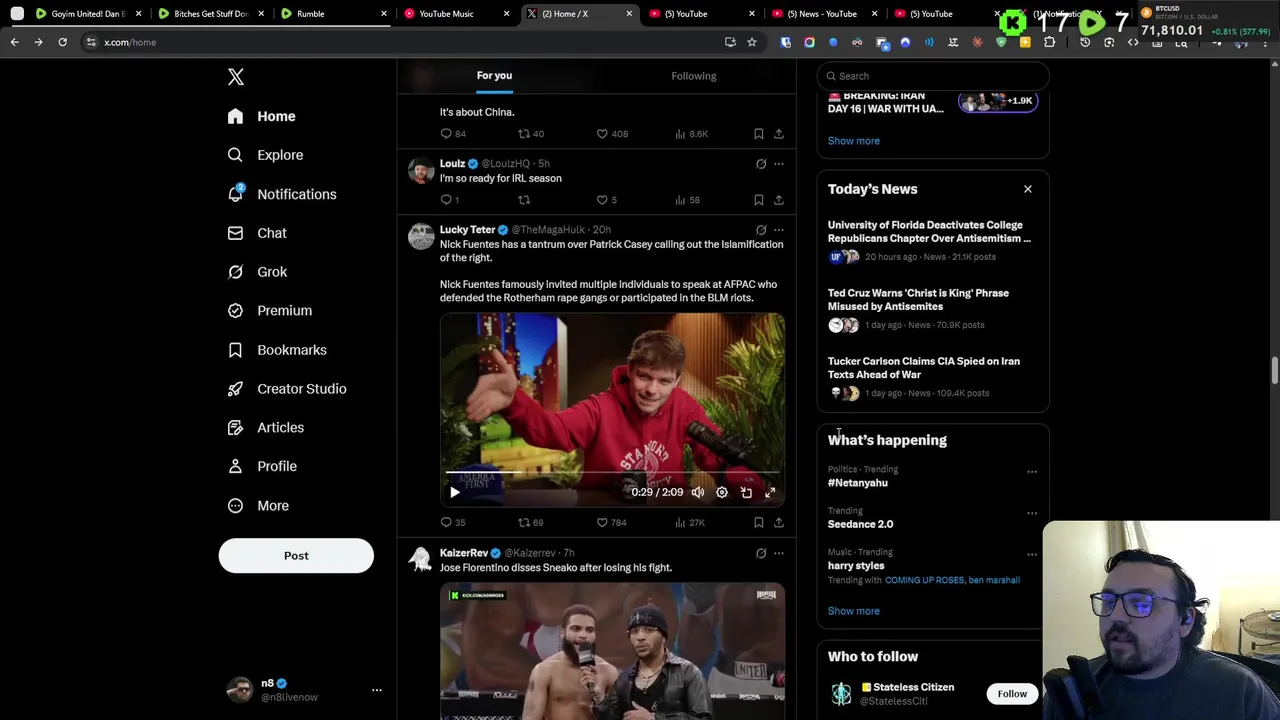Mute the Lucky Teter video volume
This screenshot has height=720, width=1280.
pyautogui.click(x=698, y=492)
